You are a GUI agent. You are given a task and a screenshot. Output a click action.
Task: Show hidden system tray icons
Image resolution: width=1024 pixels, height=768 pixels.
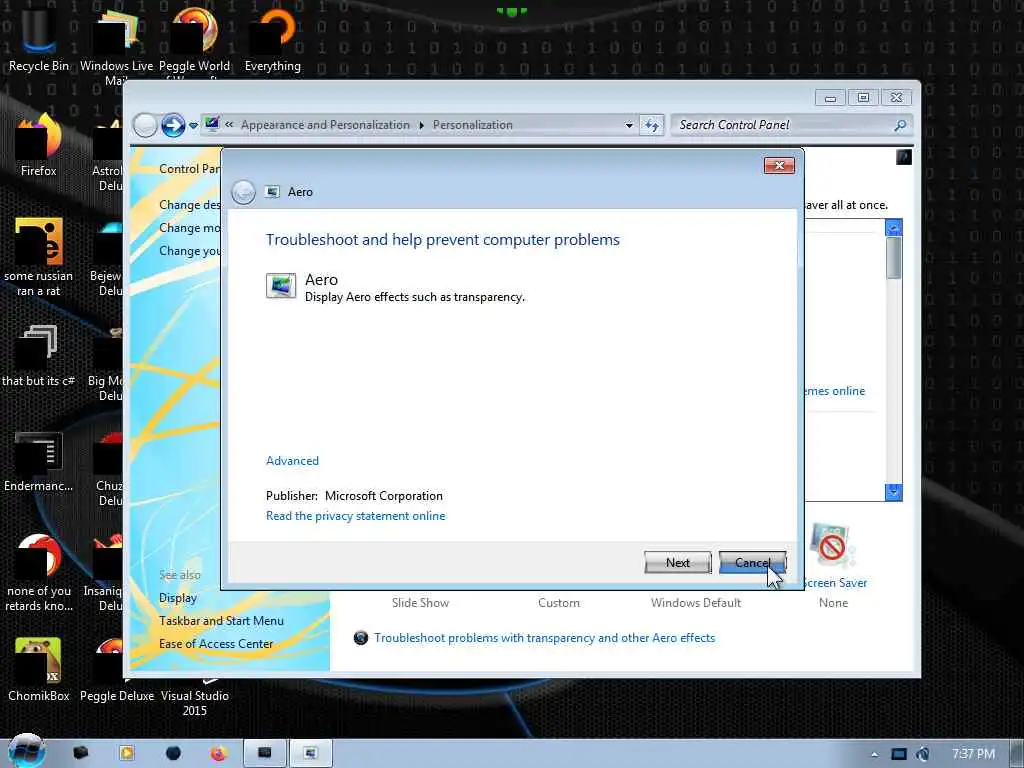tap(874, 754)
